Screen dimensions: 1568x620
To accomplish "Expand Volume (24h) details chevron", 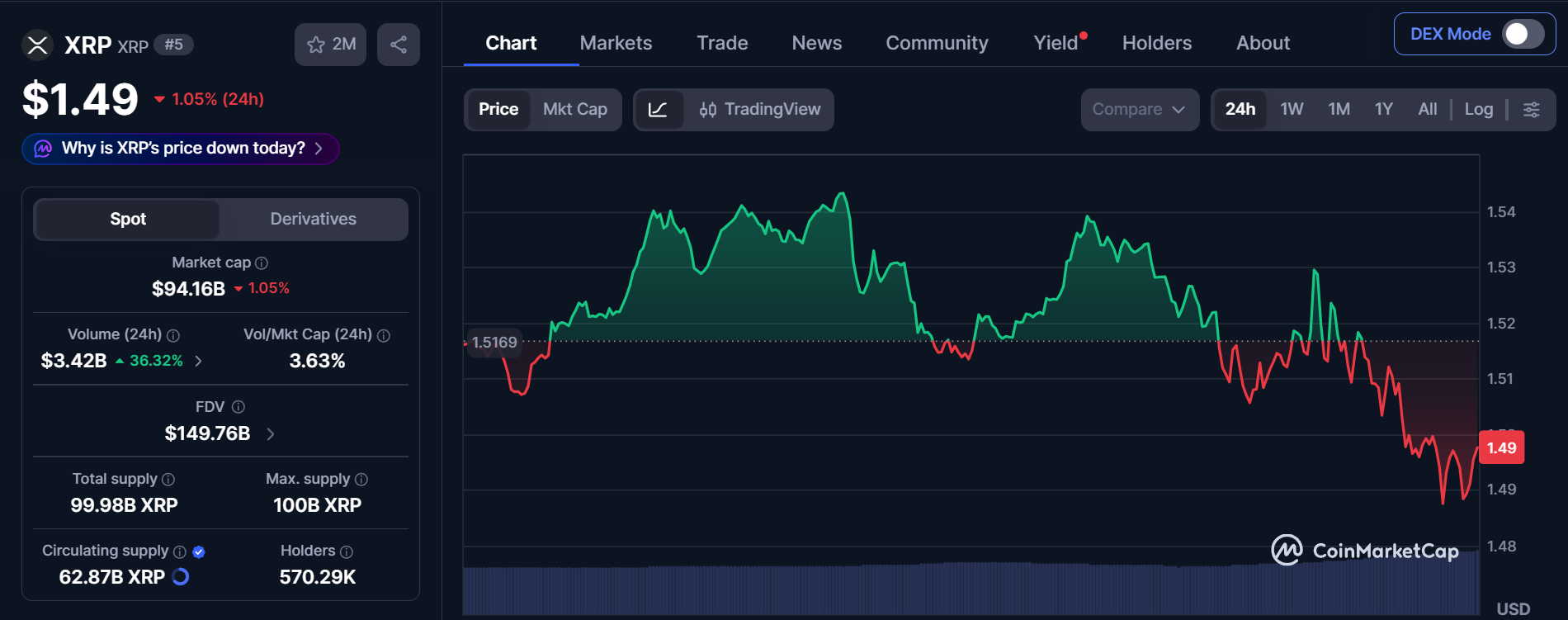I will (x=198, y=361).
